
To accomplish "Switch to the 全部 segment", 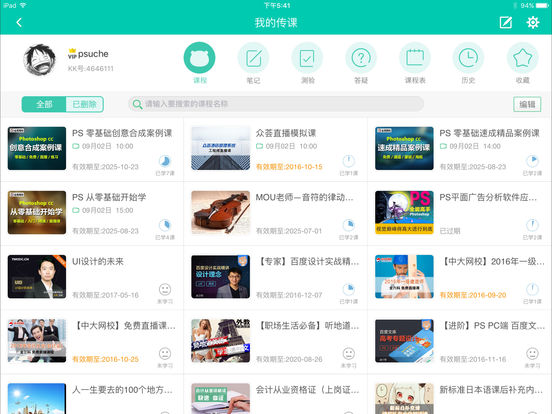I will pyautogui.click(x=44, y=104).
